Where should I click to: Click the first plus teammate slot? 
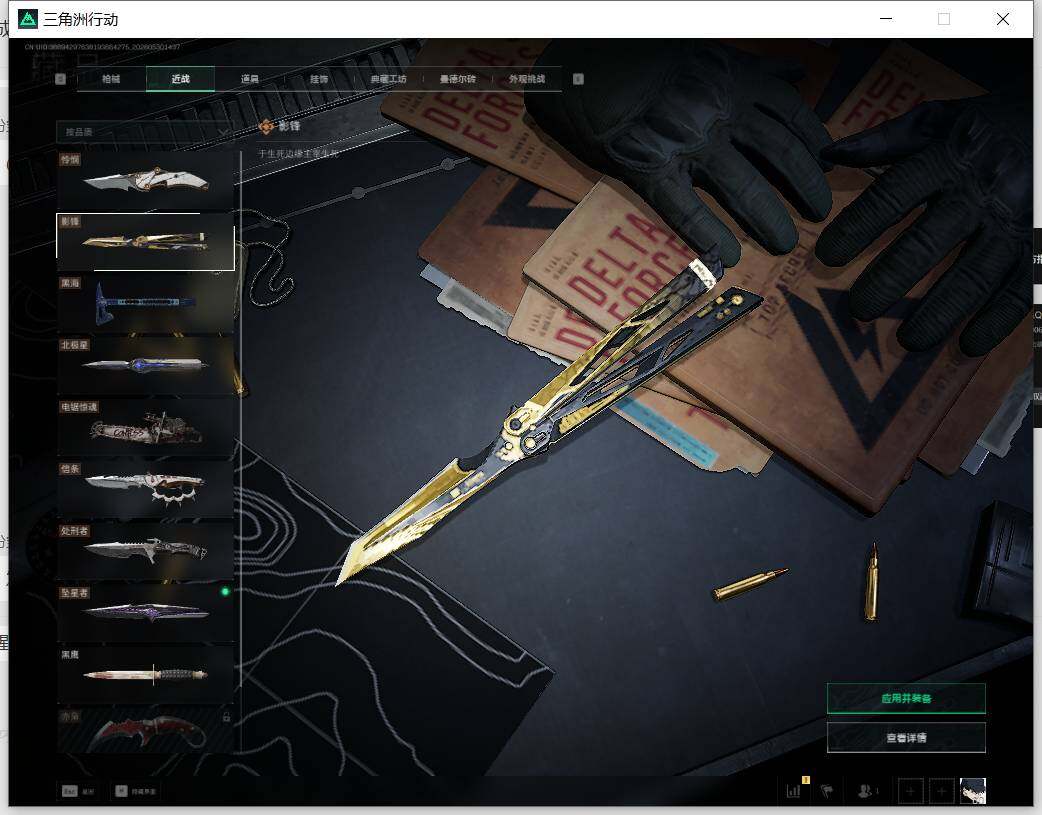[910, 791]
